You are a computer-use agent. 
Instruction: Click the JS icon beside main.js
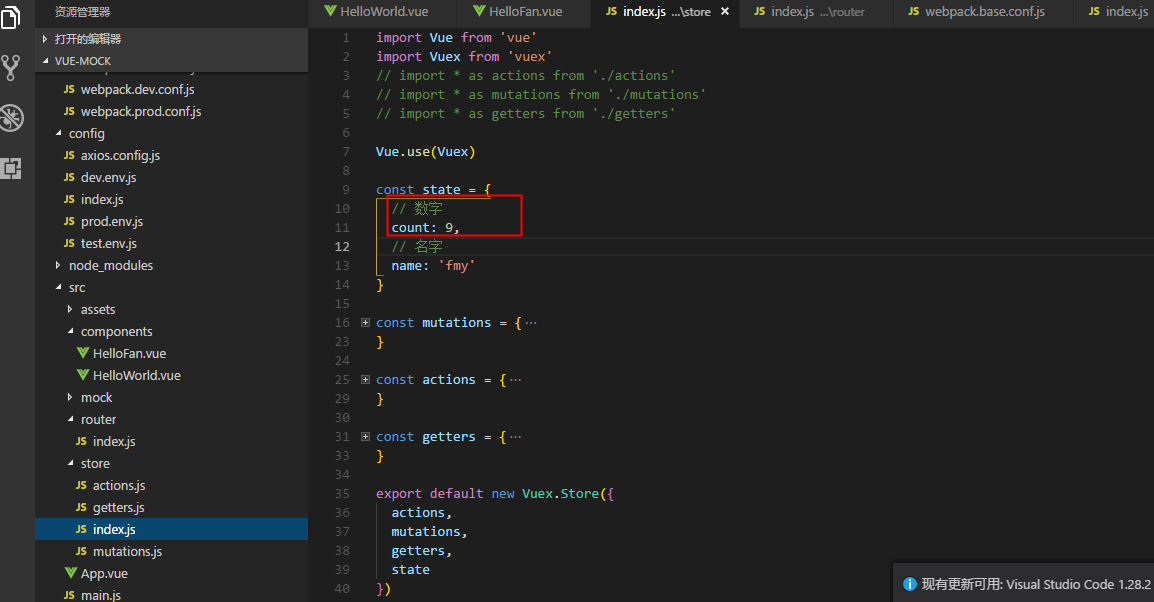pos(69,595)
